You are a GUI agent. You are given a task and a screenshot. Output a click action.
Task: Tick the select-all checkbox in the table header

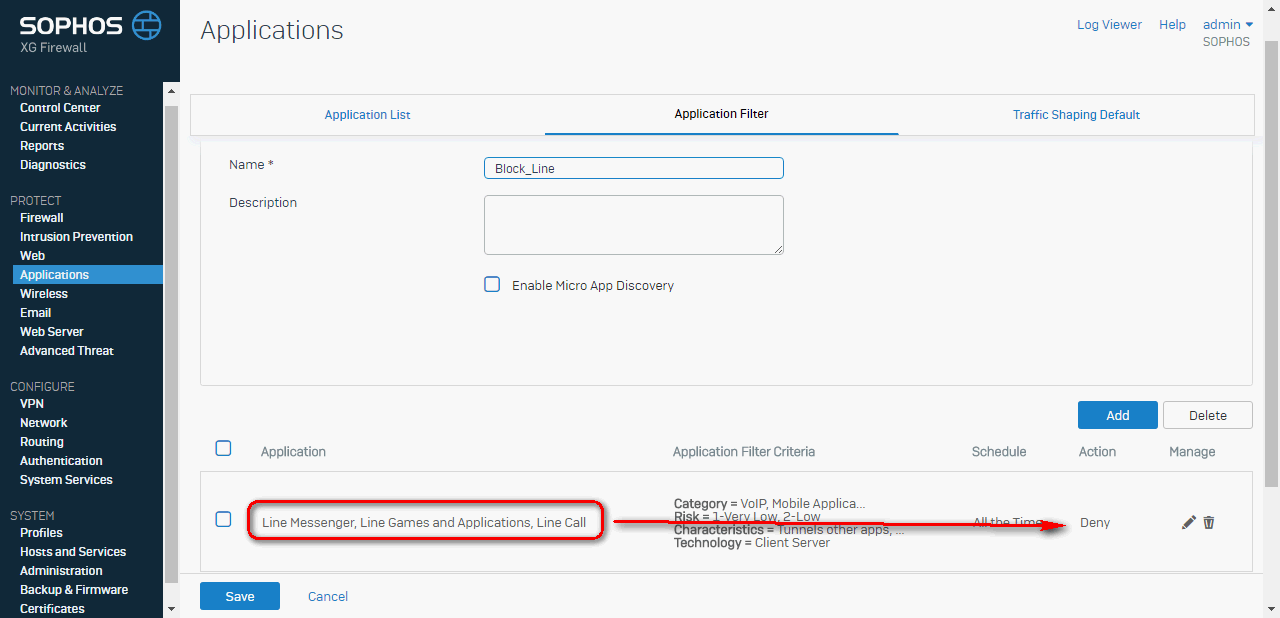point(224,448)
